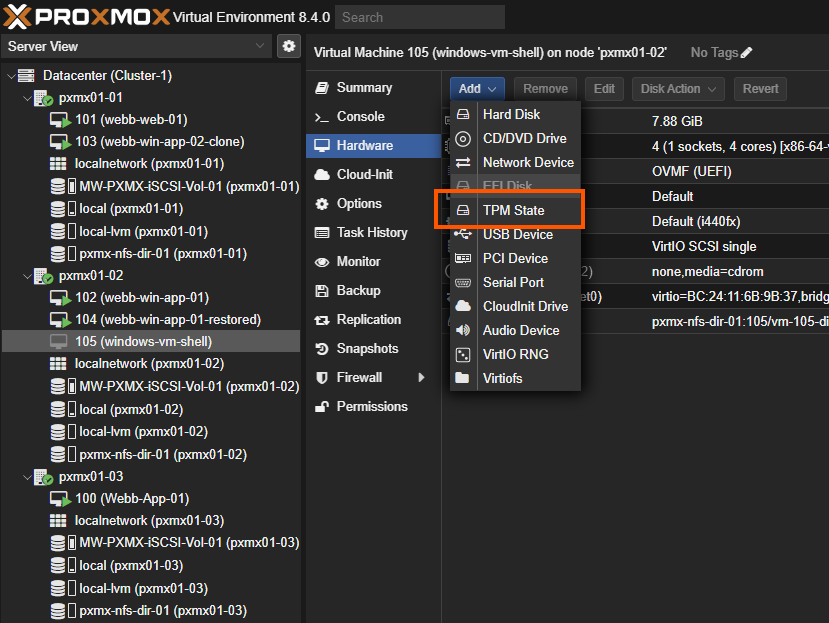This screenshot has height=623, width=829.
Task: Click the VM 101 (webb-web-01) monitor icon
Action: 60,120
